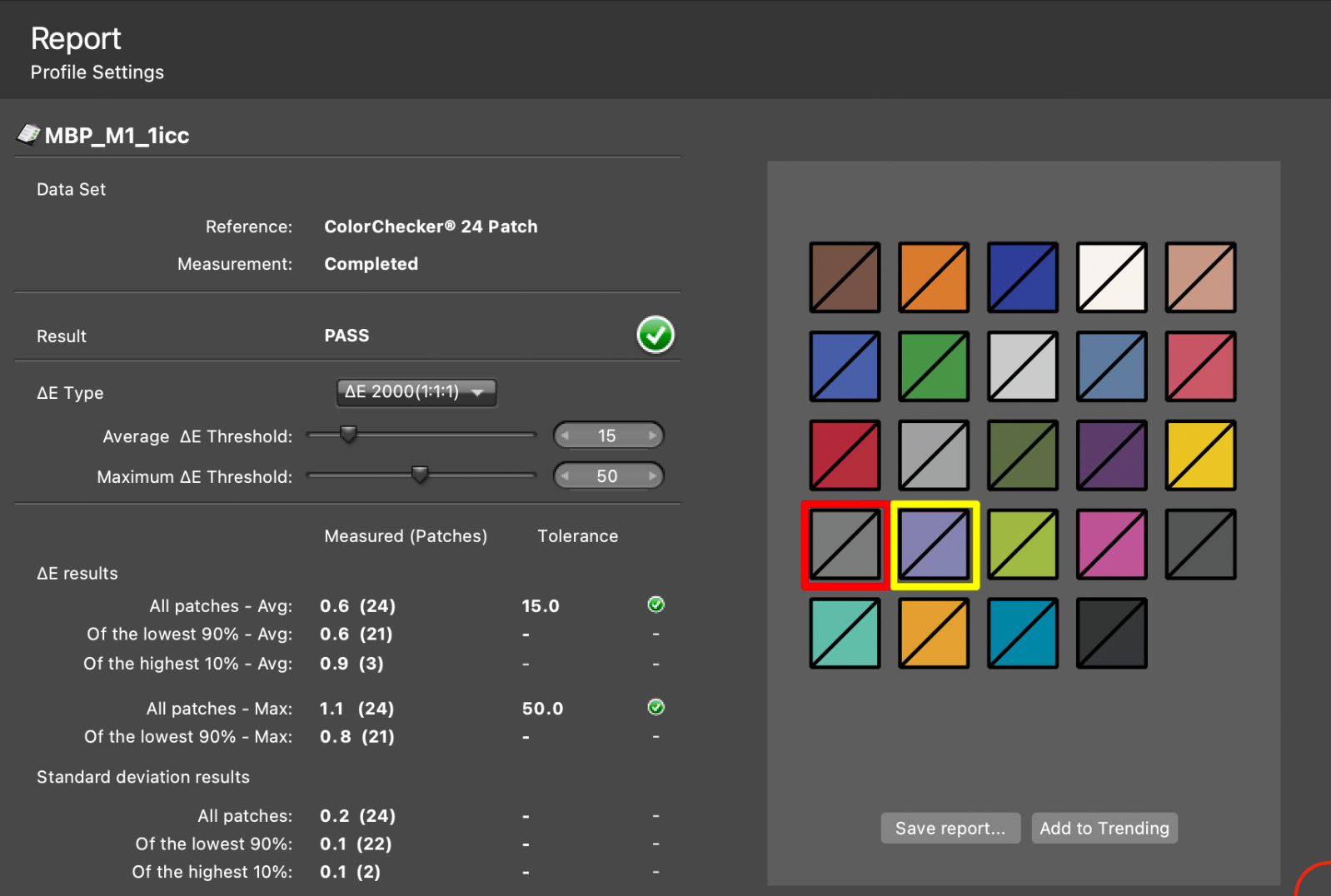Click the Save report... button

(950, 829)
